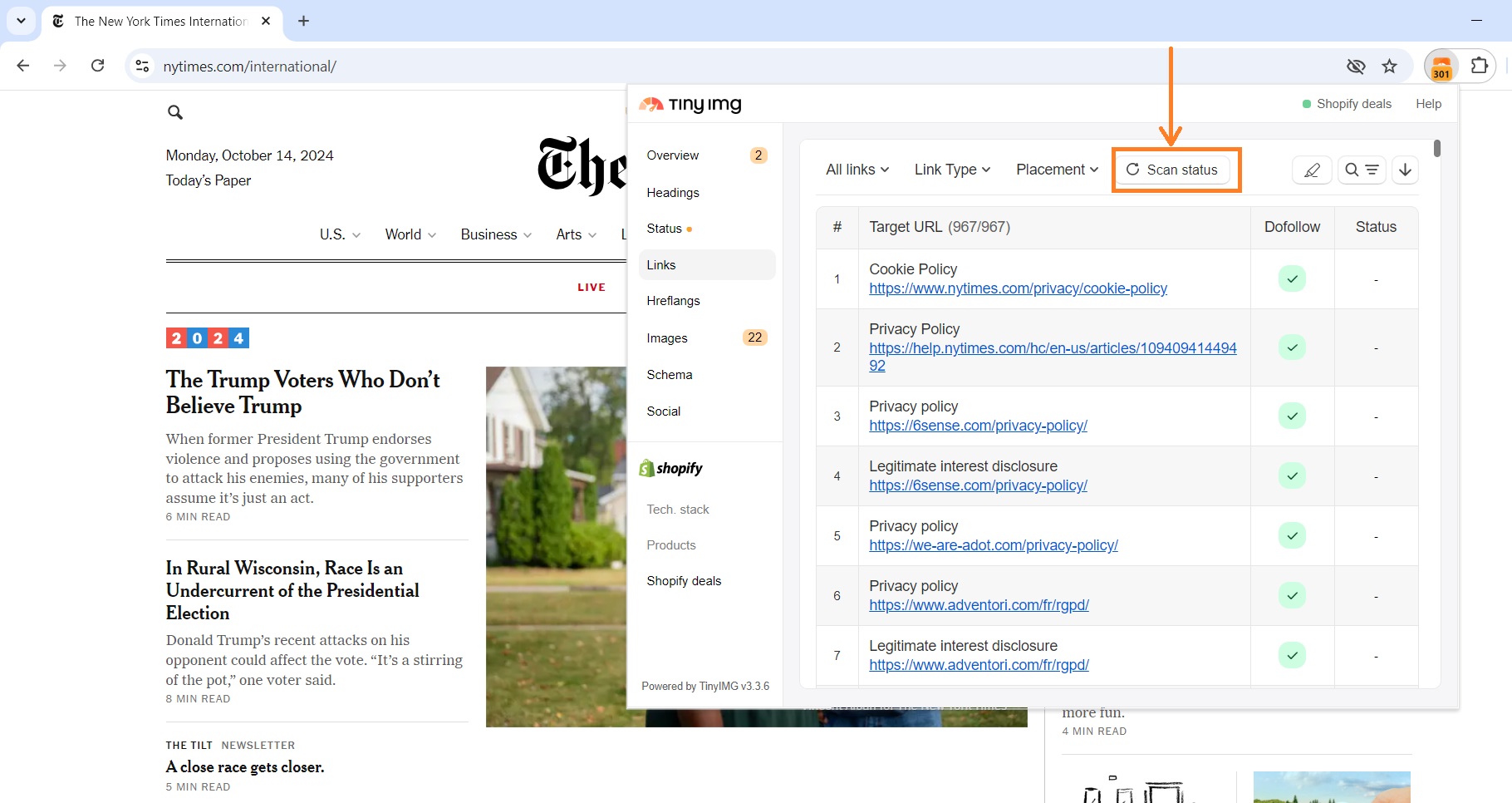This screenshot has width=1512, height=803.
Task: Open the browser extensions puzzle icon
Action: 1481,66
